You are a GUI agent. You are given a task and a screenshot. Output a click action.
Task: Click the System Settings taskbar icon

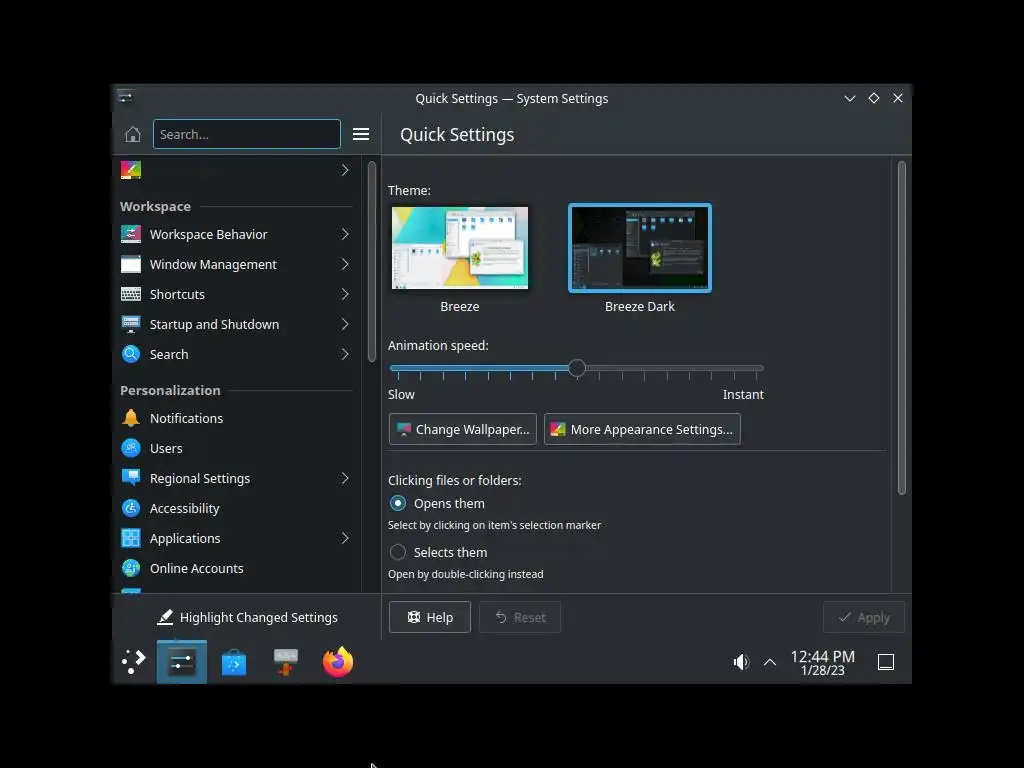pyautogui.click(x=182, y=662)
